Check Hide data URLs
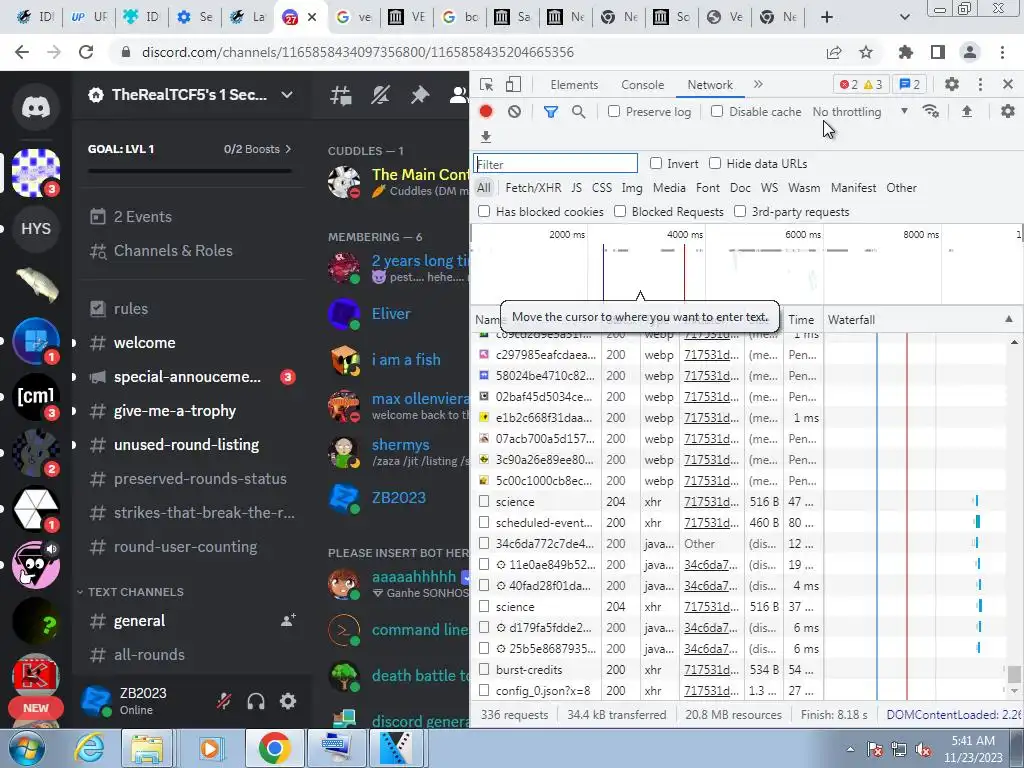This screenshot has height=768, width=1024. [x=715, y=163]
